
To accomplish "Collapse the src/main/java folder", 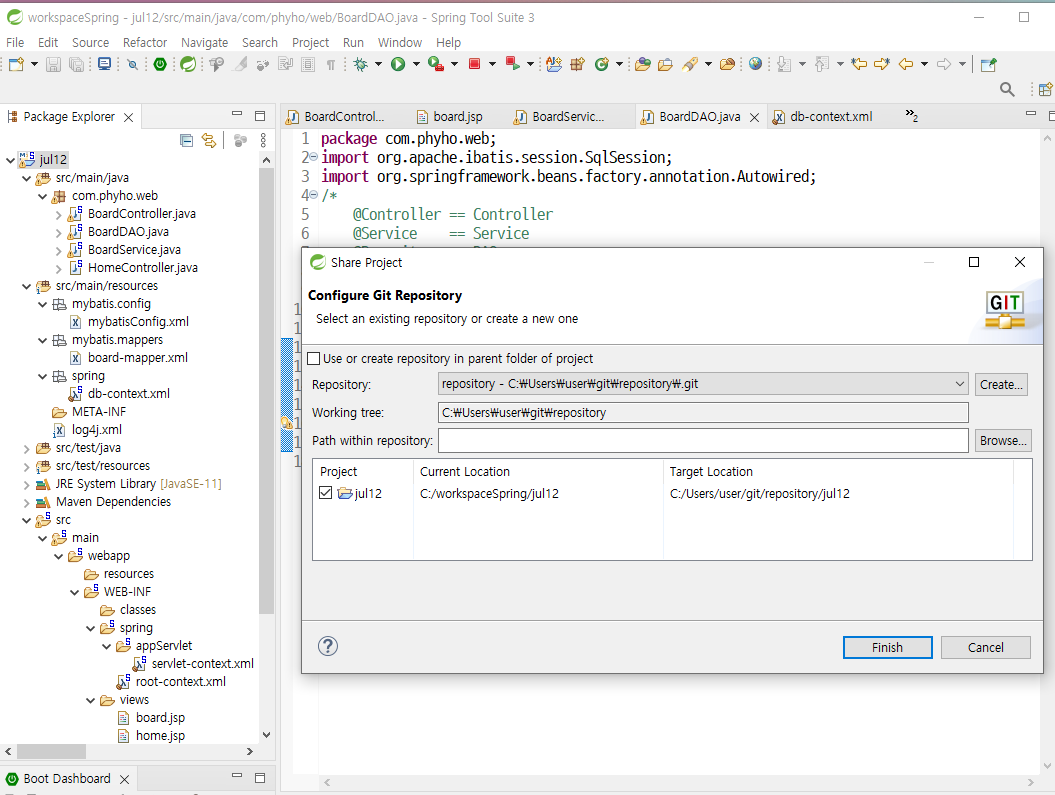I will [x=26, y=178].
